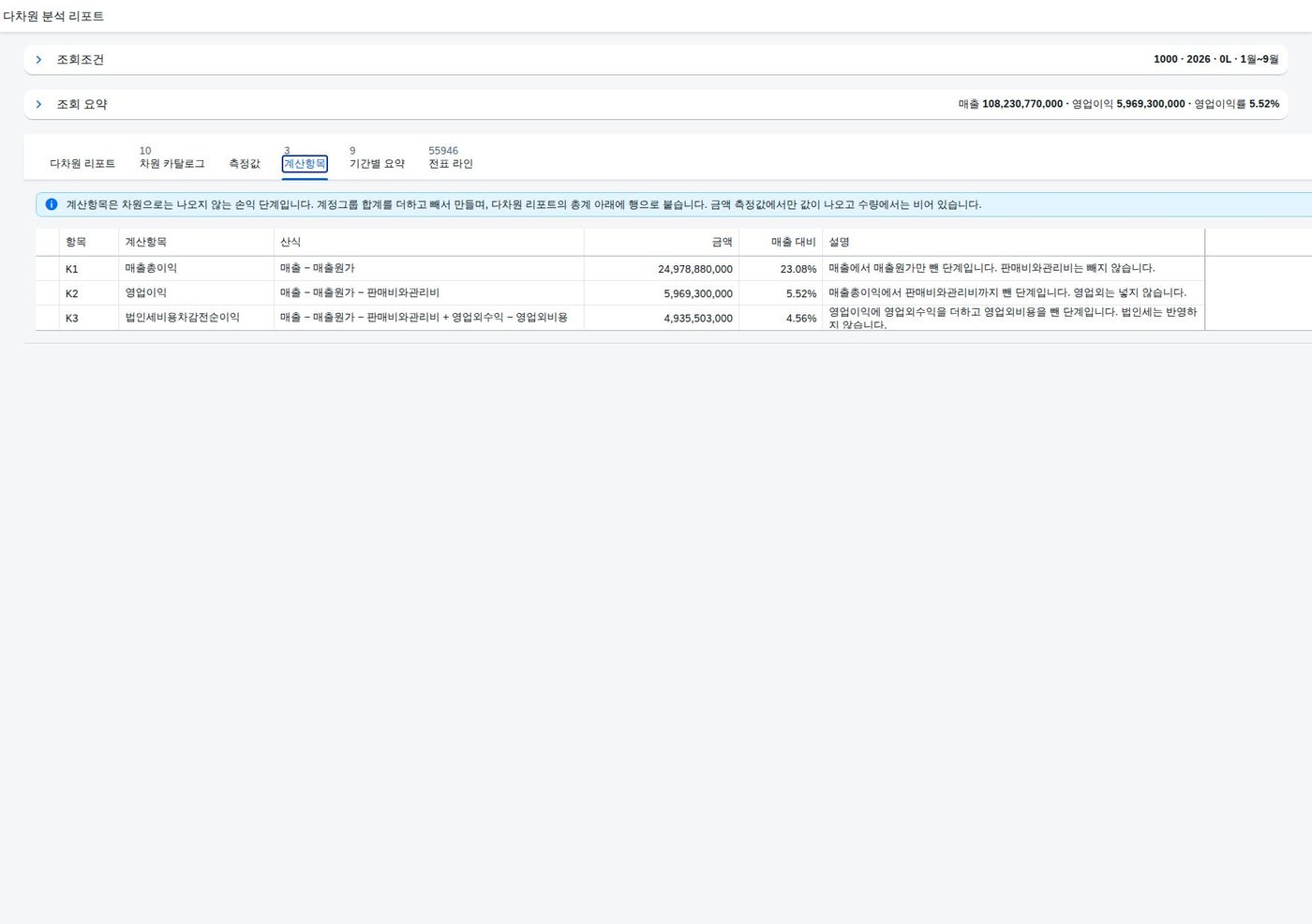Click the amount 24,978,880,000
This screenshot has width=1312, height=924.
click(695, 269)
